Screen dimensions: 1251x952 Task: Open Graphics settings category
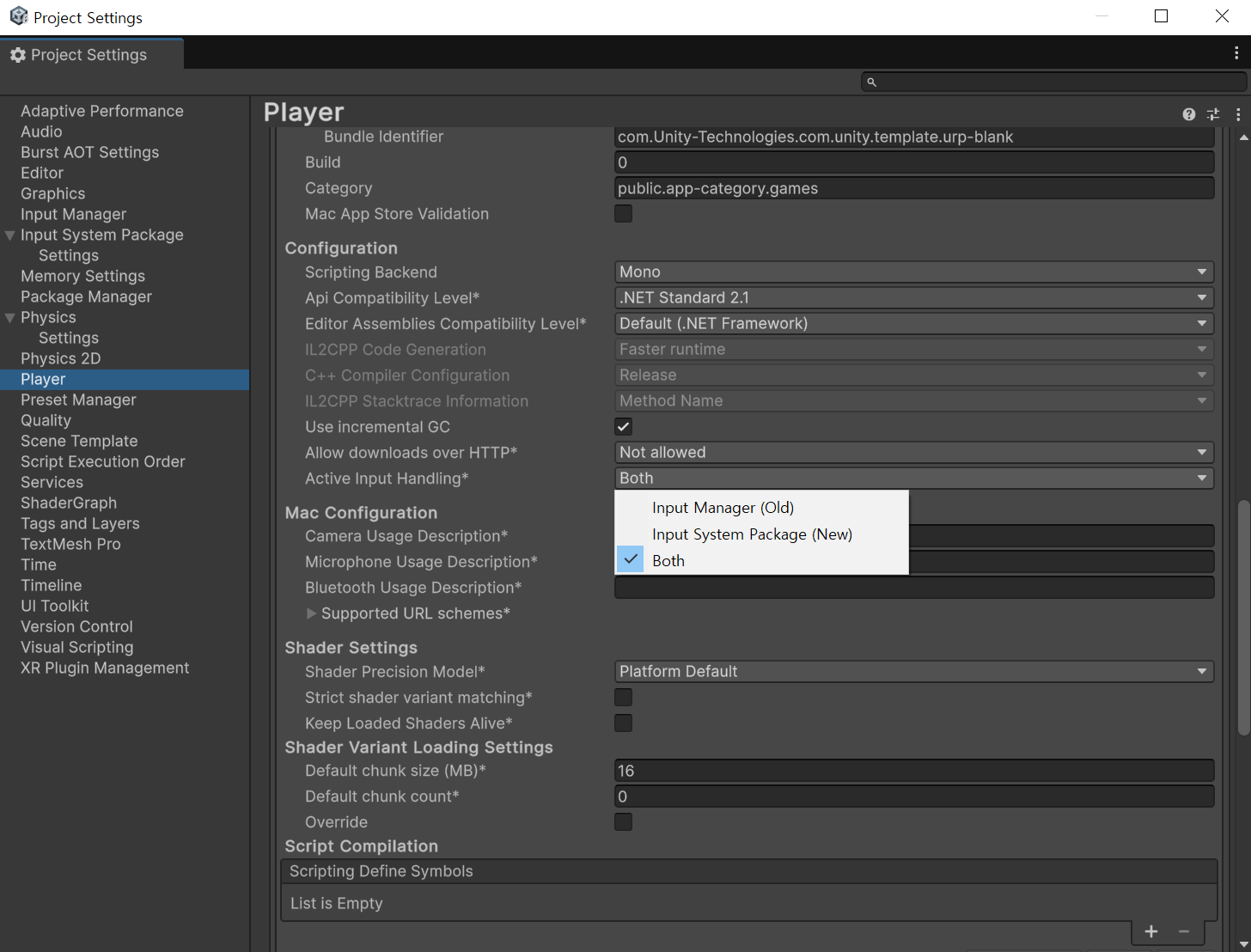(x=53, y=193)
